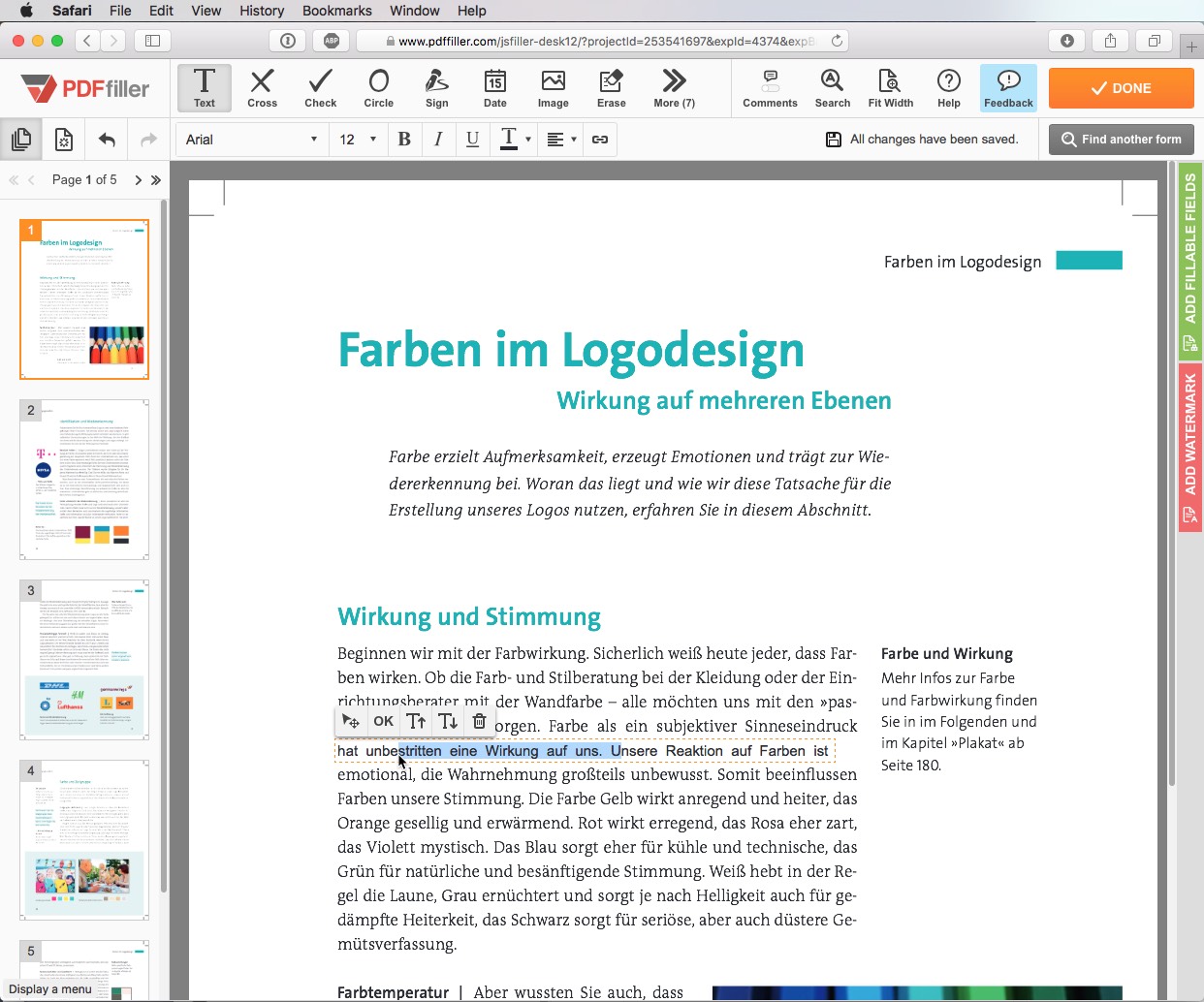Open the File menu
Screen dimensions: 1204x1002
[120, 11]
